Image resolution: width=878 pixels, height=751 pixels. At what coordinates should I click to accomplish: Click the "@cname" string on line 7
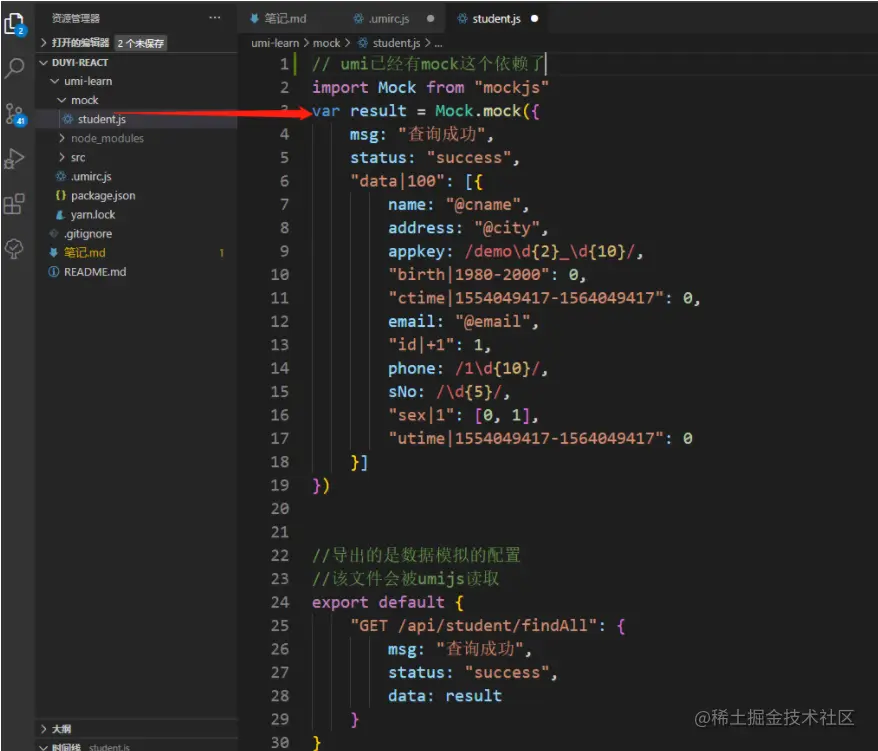click(x=483, y=204)
